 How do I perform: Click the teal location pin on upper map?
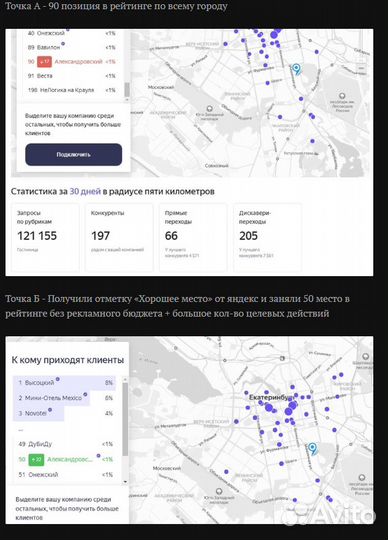coord(296,69)
